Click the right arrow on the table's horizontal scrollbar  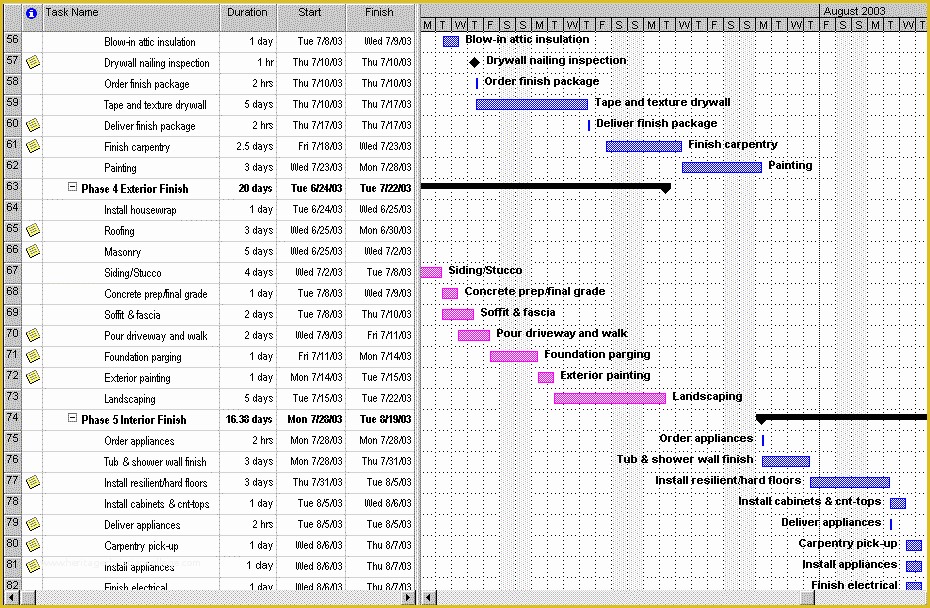click(410, 598)
